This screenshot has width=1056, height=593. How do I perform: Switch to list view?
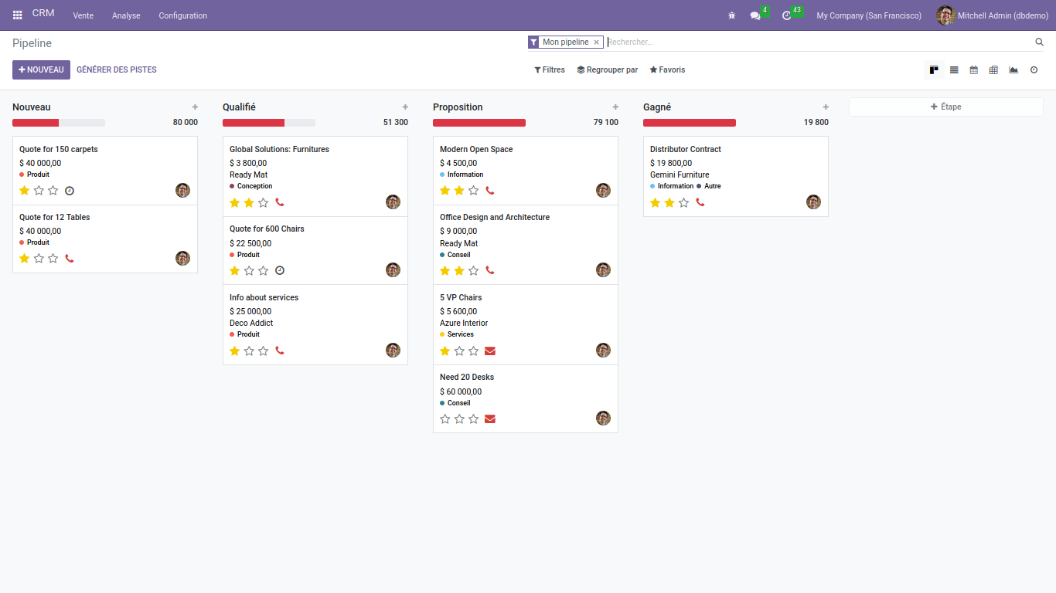(954, 70)
